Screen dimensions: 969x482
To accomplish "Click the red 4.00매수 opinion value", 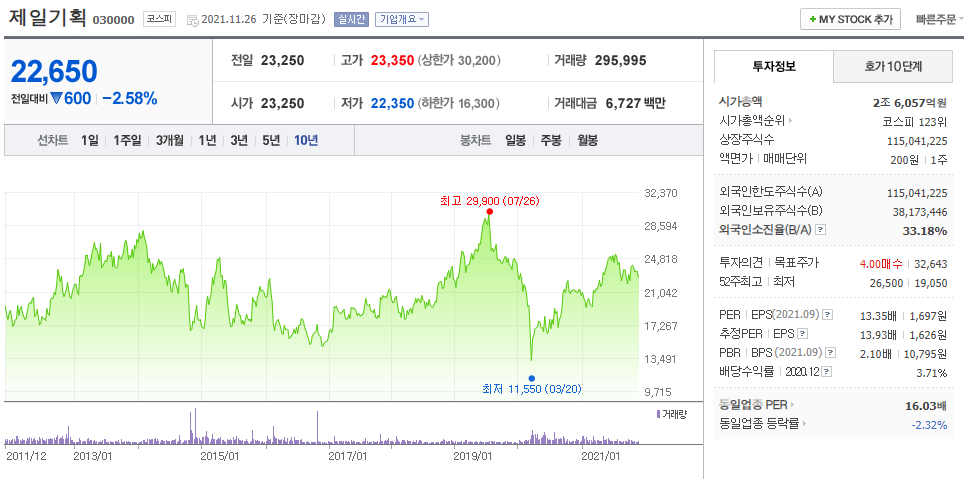I will 881,263.
